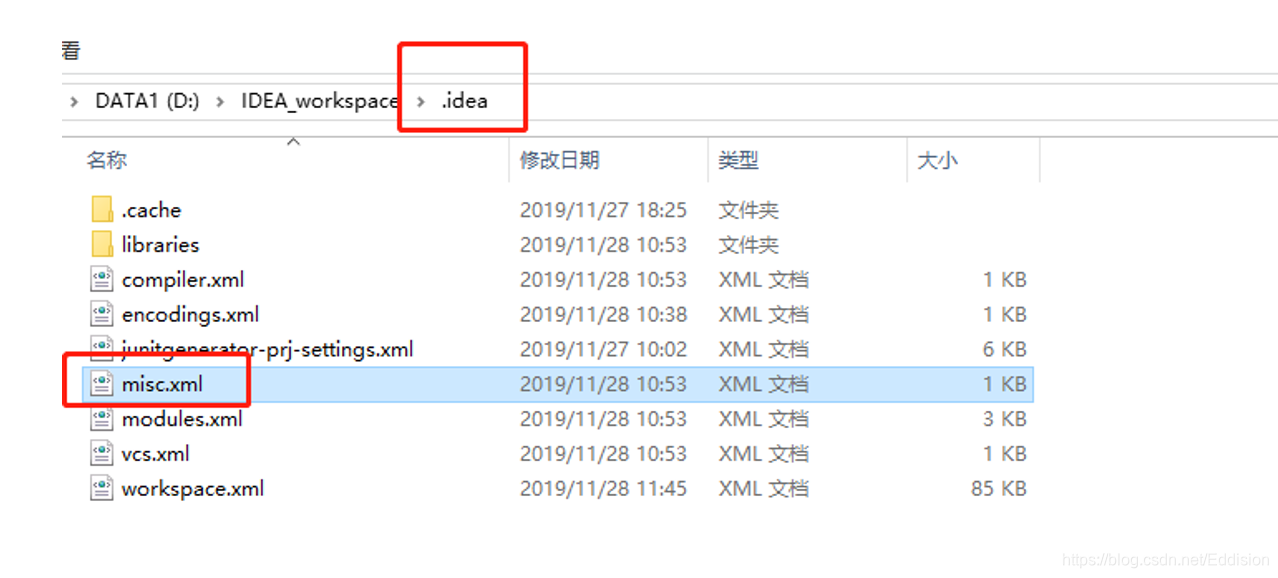Screen dimensions: 1278x578
Task: Sort by 大小 column header
Action: coord(937,160)
